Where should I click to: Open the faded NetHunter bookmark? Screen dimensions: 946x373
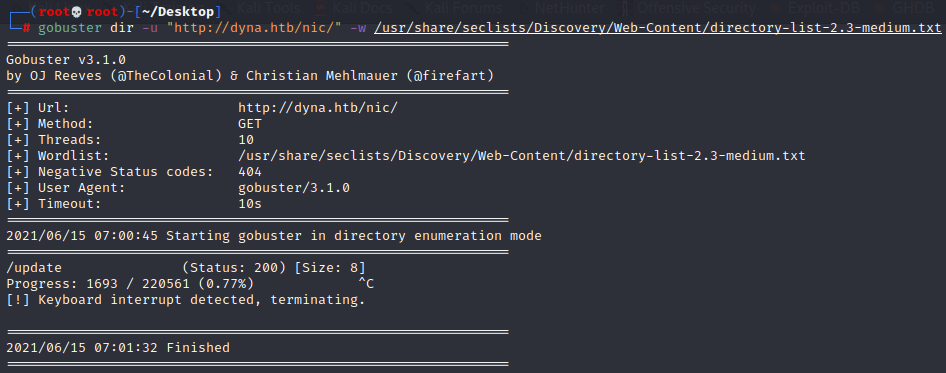pos(570,8)
